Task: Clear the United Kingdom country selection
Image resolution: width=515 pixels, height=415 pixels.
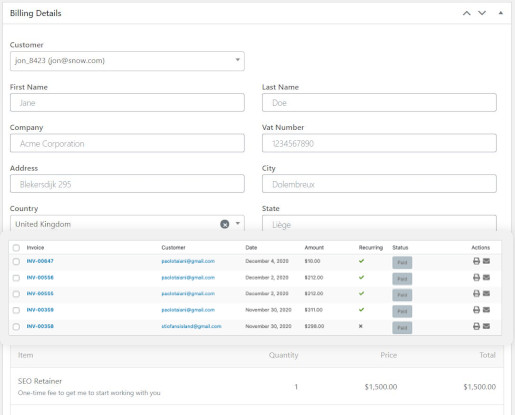Action: click(x=225, y=224)
